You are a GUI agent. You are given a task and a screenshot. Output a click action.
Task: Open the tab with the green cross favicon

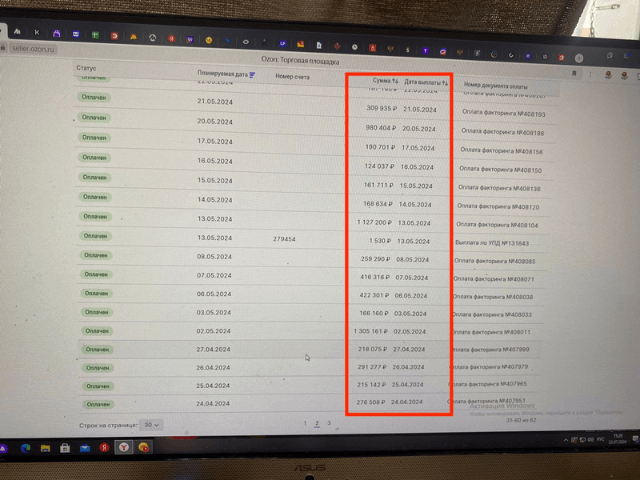[95, 35]
